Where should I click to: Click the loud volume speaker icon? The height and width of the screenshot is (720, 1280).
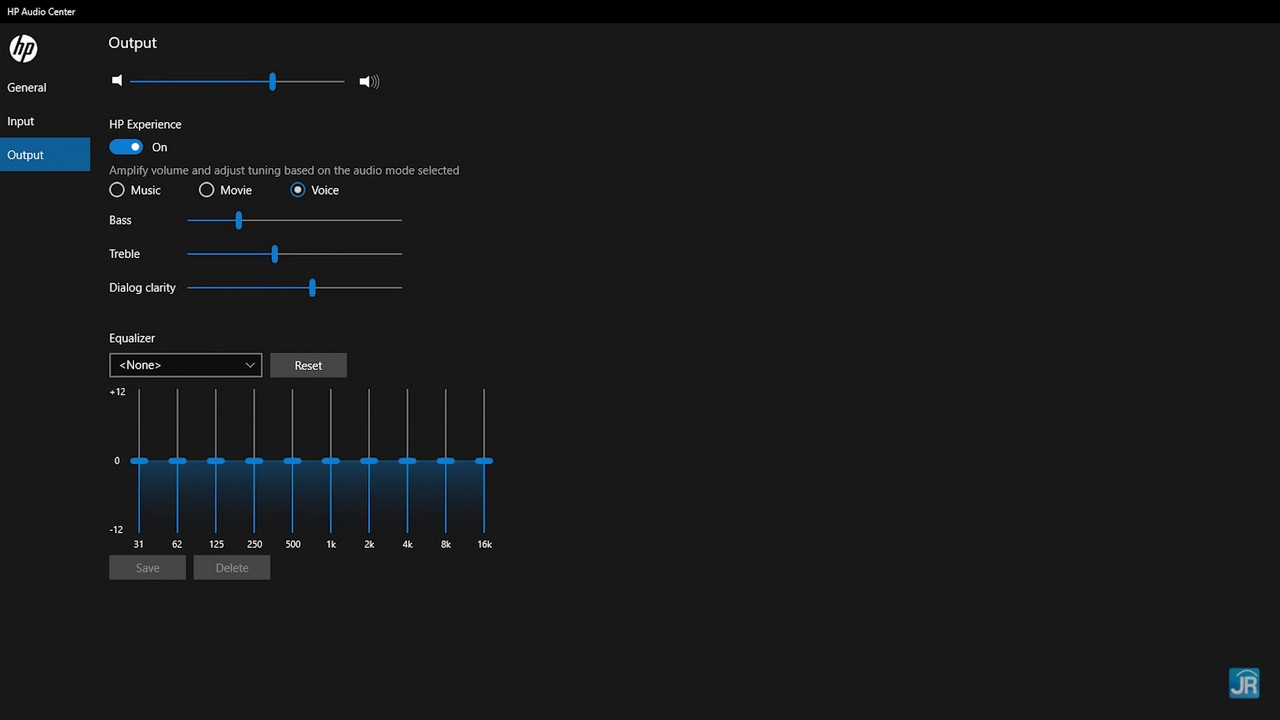tap(369, 81)
